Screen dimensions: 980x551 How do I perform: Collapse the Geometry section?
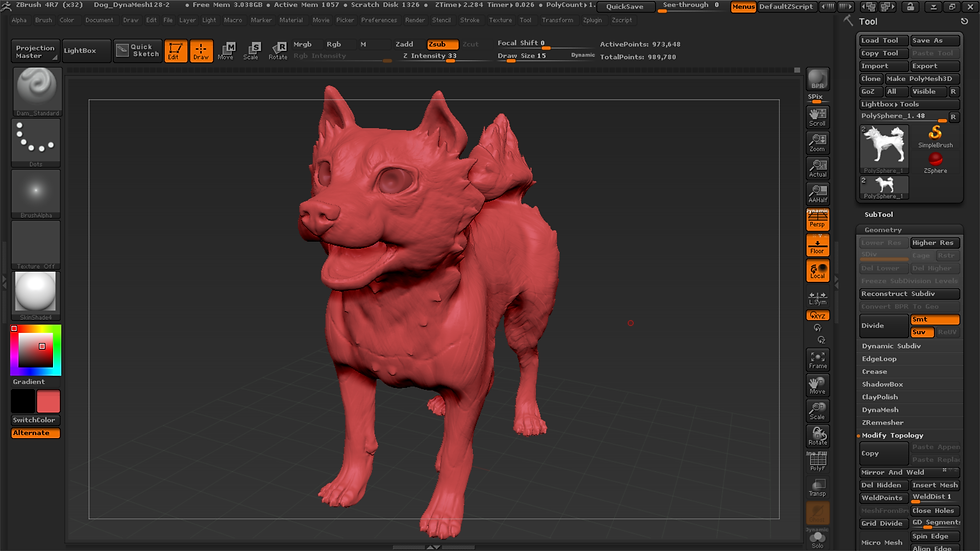click(x=882, y=230)
